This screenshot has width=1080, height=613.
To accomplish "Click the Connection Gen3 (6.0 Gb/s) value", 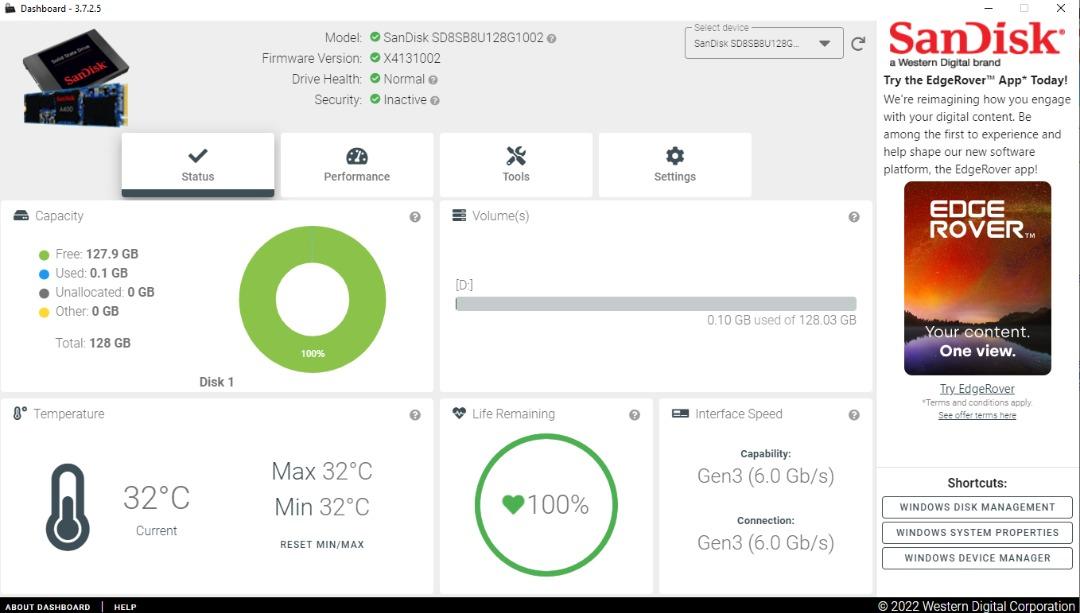I will (765, 543).
